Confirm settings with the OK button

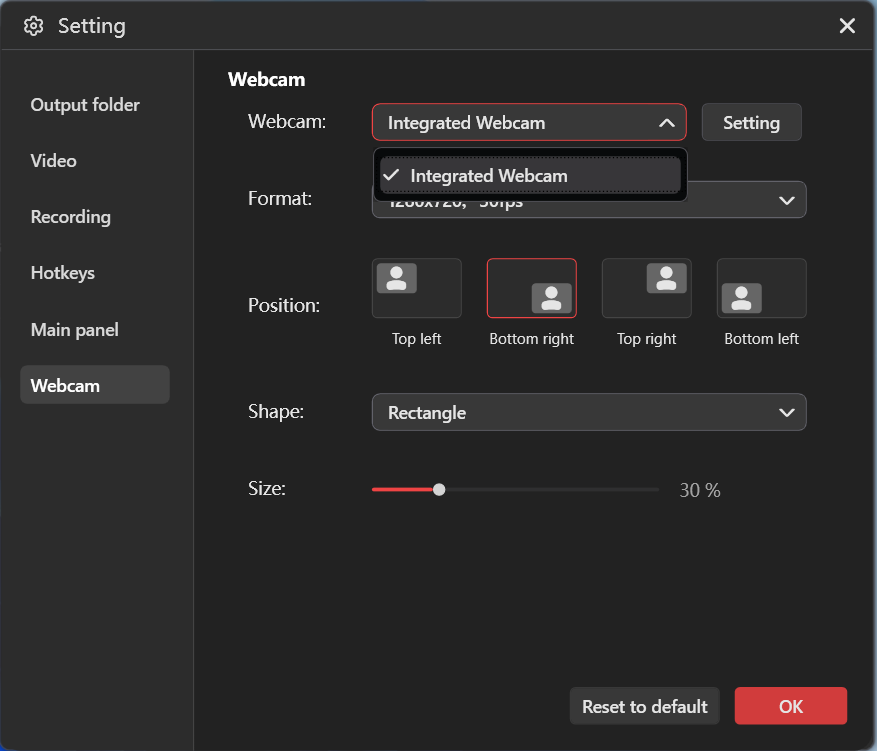790,705
